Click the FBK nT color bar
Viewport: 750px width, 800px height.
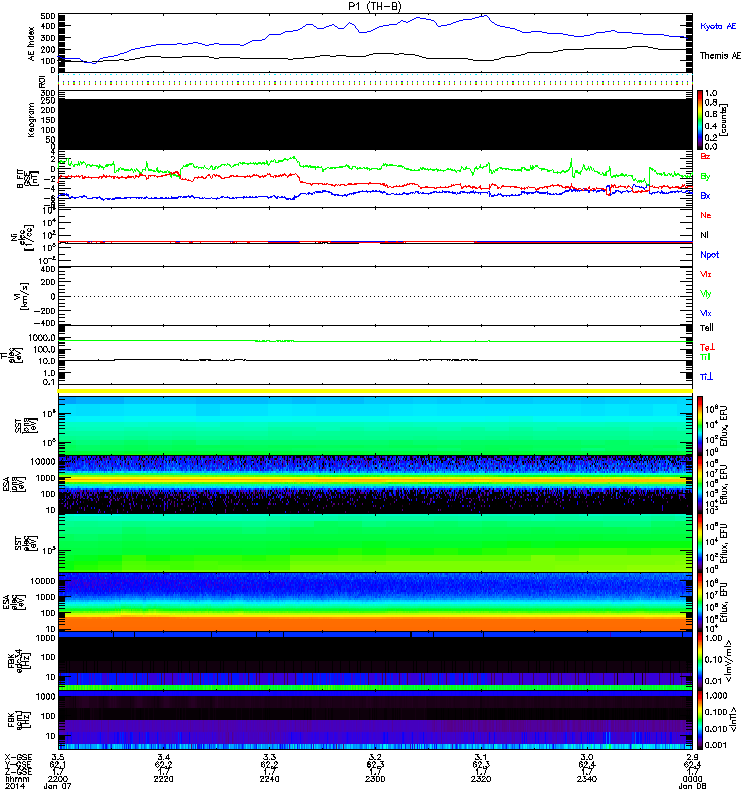coord(699,720)
